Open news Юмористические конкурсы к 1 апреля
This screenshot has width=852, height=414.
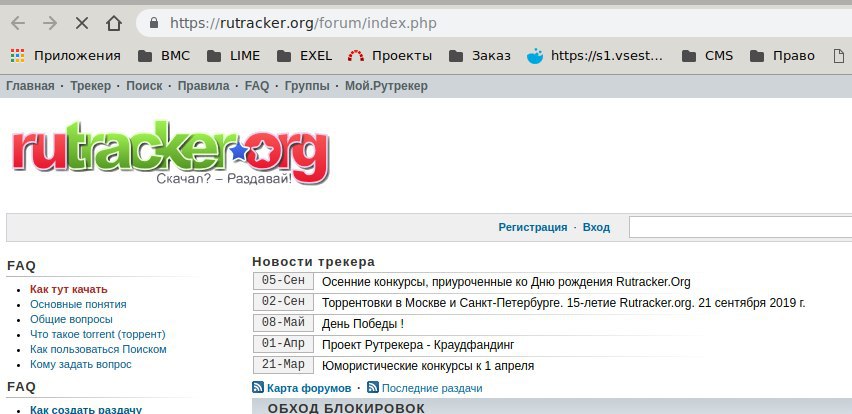click(428, 366)
